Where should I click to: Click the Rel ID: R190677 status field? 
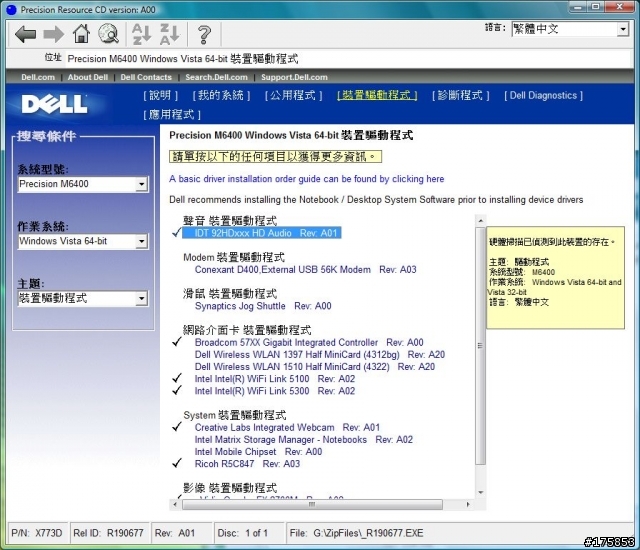pos(109,533)
